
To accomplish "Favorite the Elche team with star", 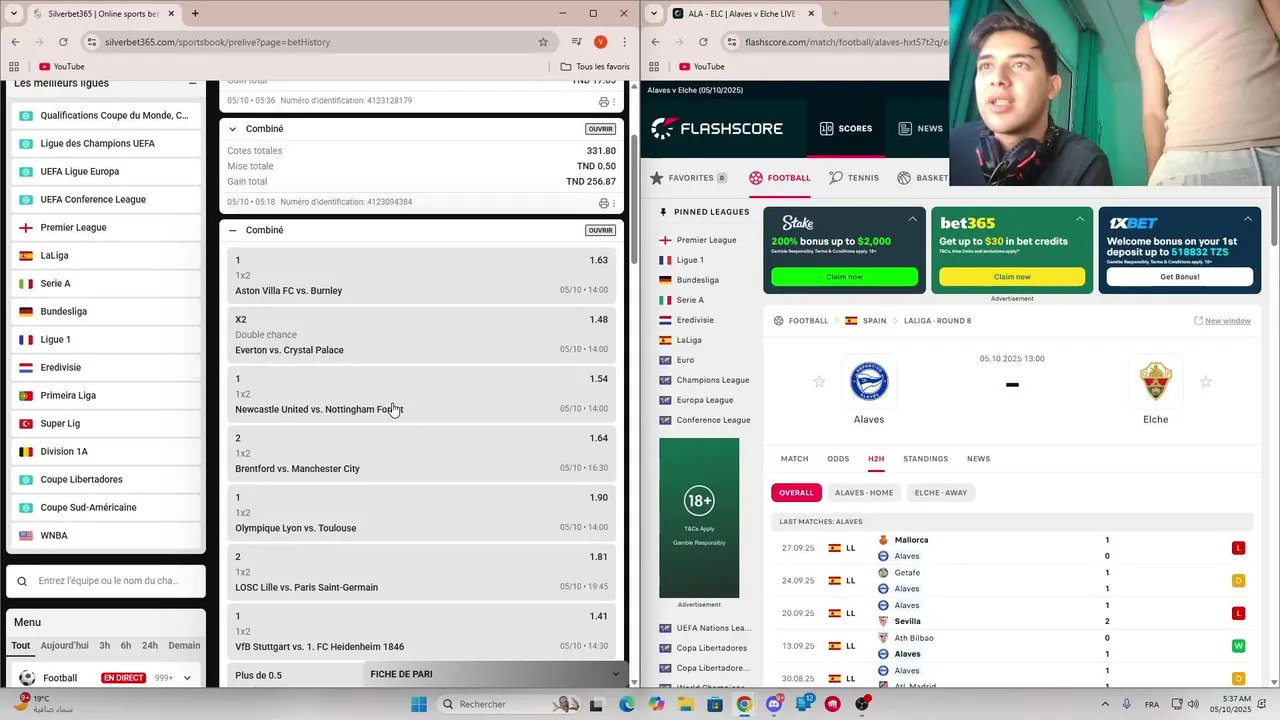I will click(1206, 381).
